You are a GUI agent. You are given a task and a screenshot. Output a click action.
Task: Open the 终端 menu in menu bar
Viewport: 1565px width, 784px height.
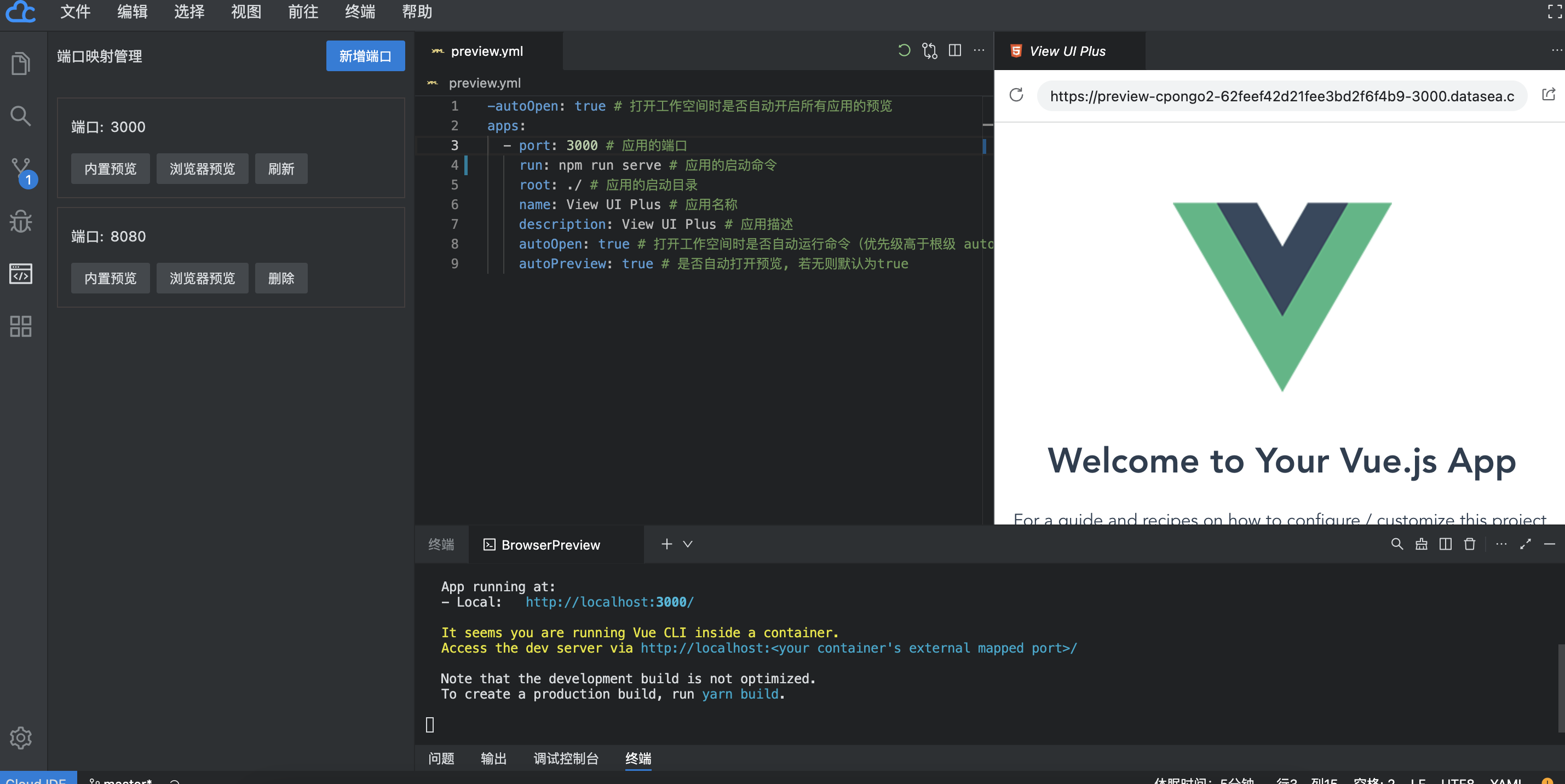click(x=360, y=11)
